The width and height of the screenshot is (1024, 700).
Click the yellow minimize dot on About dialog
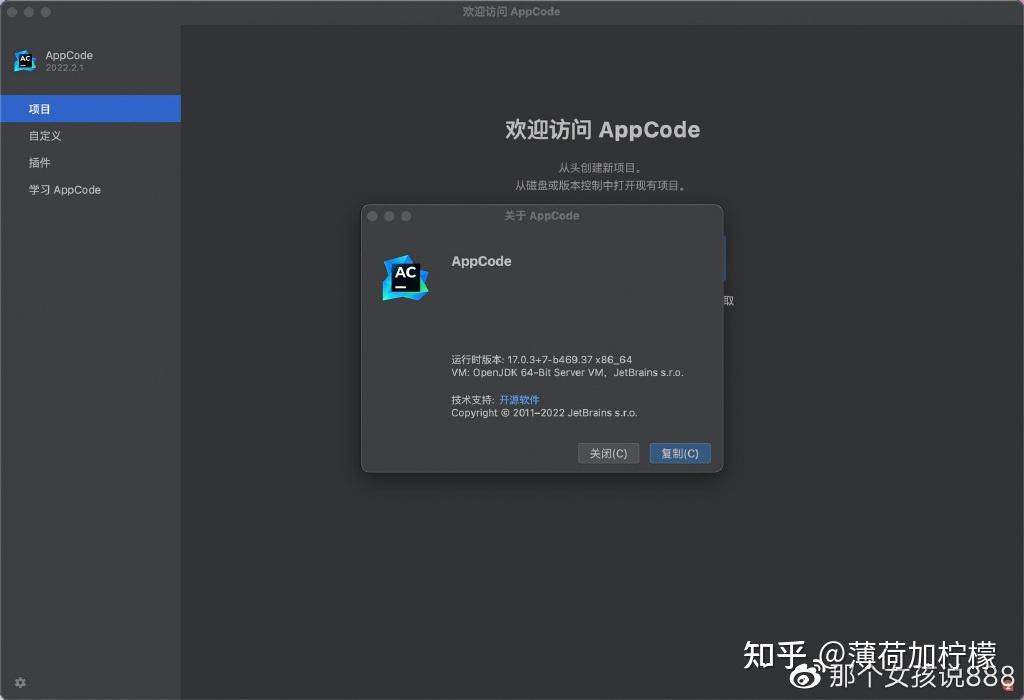389,215
